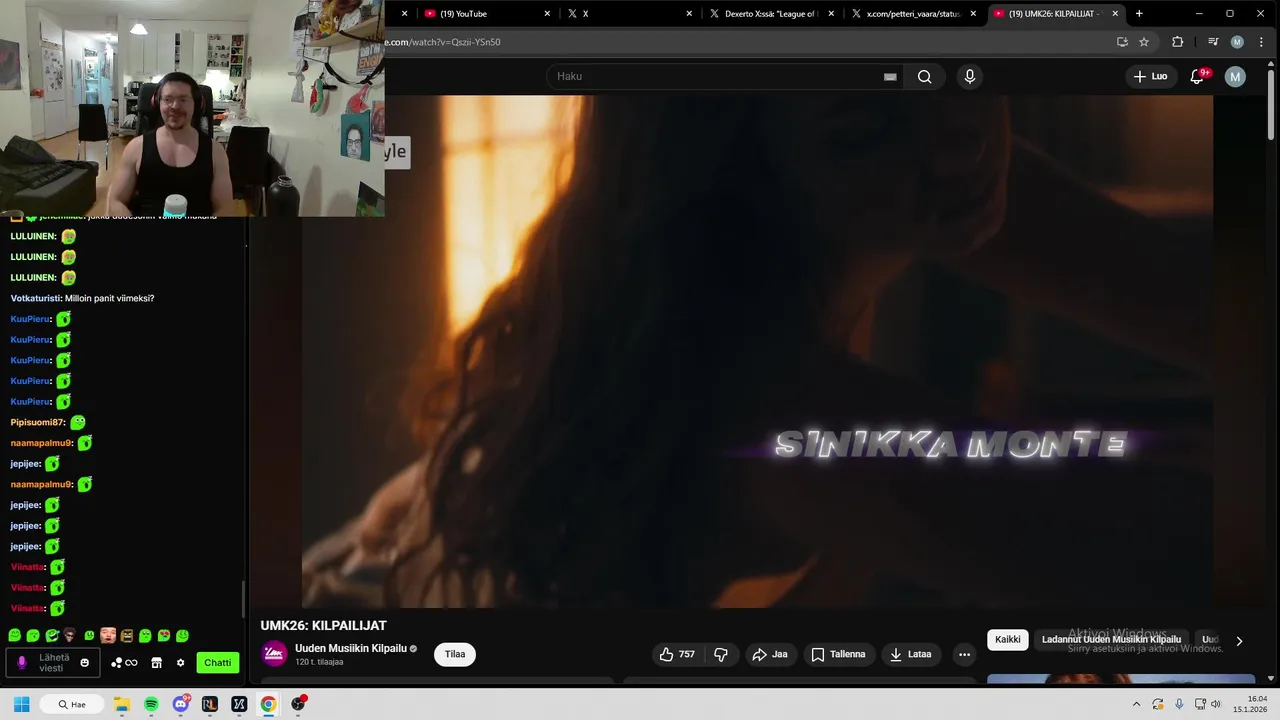1280x720 pixels.
Task: Open Spotify from the taskbar
Action: tap(151, 704)
